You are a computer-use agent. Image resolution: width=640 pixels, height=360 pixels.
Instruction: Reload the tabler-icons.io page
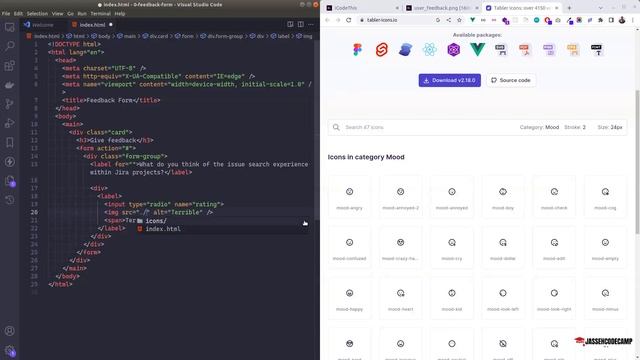pyautogui.click(x=349, y=20)
